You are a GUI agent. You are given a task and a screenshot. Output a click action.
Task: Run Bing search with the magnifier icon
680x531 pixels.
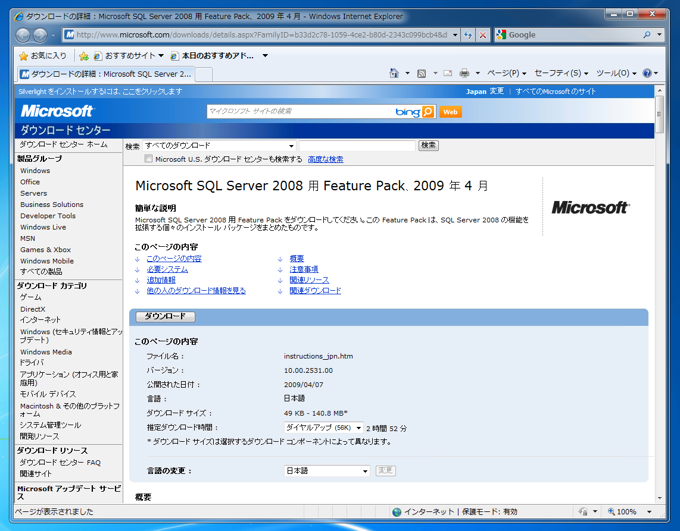[428, 111]
